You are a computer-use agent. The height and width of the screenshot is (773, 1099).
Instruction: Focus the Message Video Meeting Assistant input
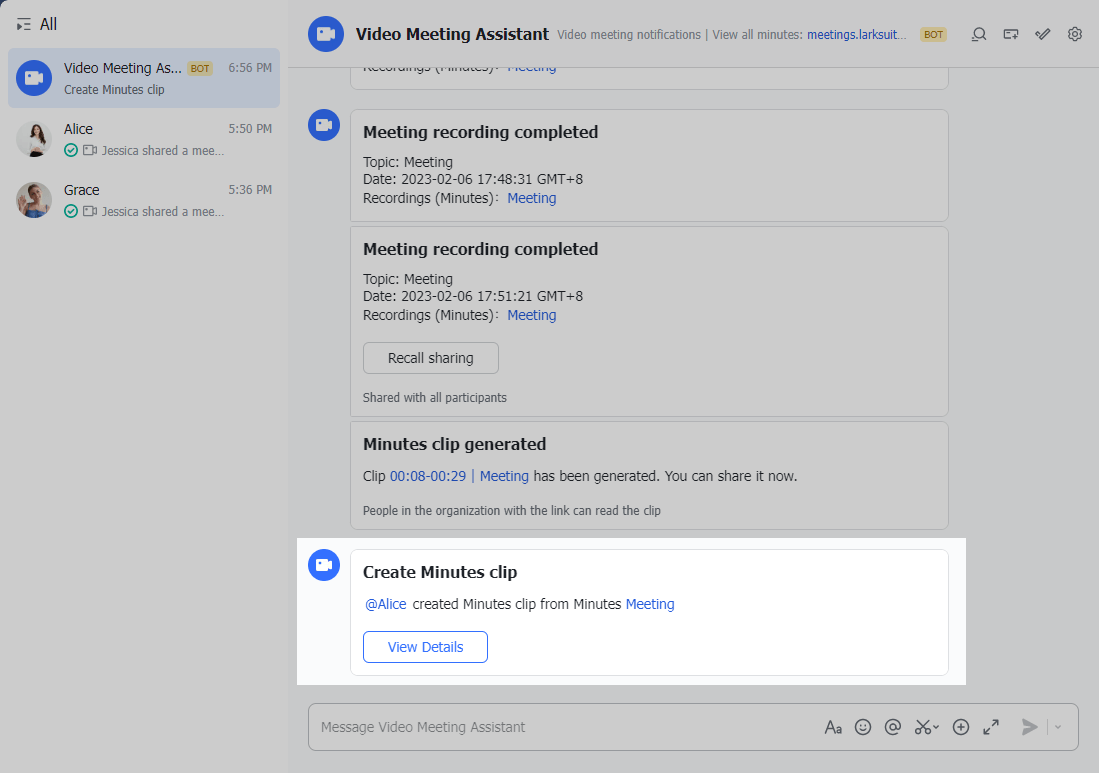pos(560,727)
